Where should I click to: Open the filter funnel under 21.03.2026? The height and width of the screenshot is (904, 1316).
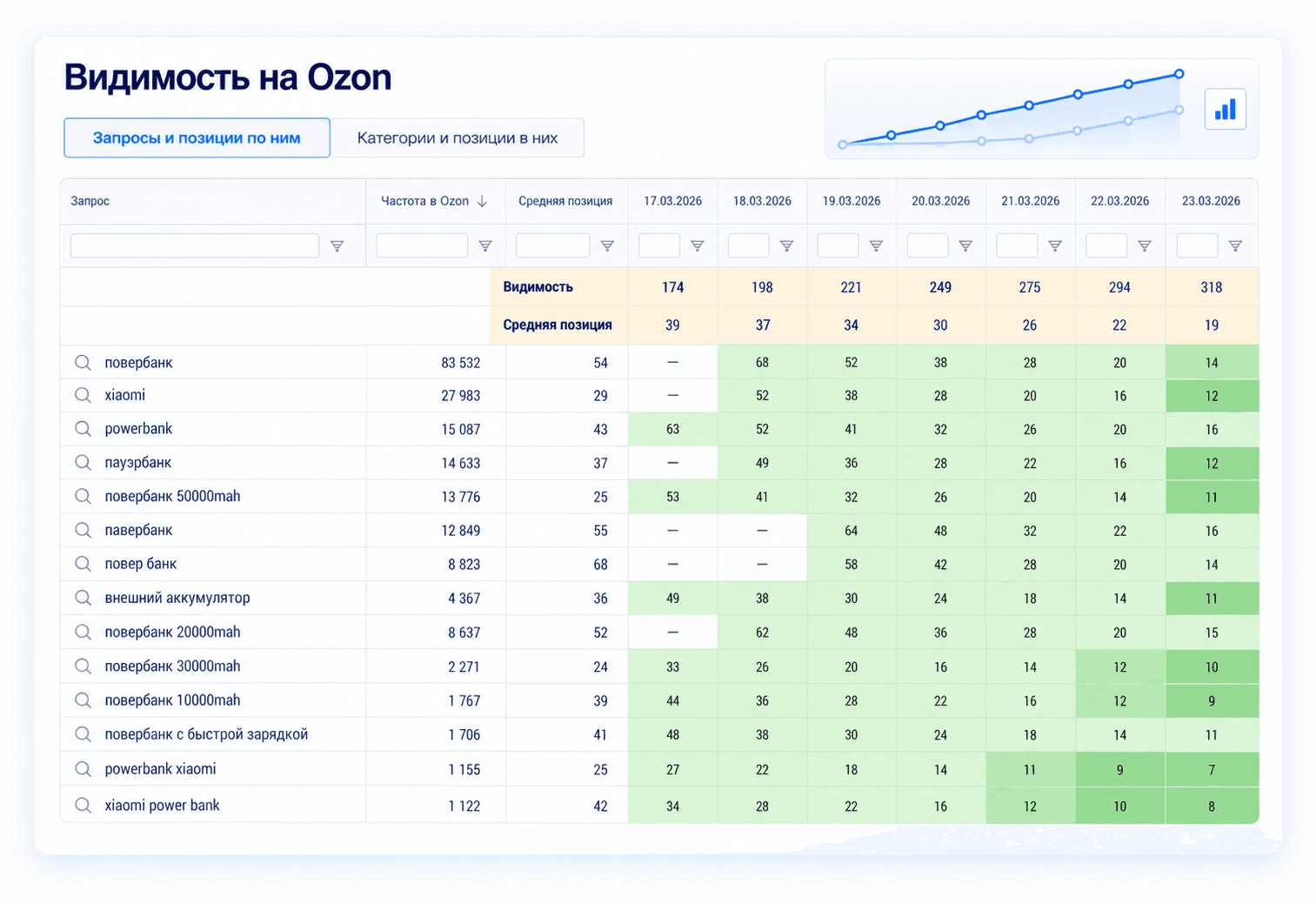tap(1055, 246)
